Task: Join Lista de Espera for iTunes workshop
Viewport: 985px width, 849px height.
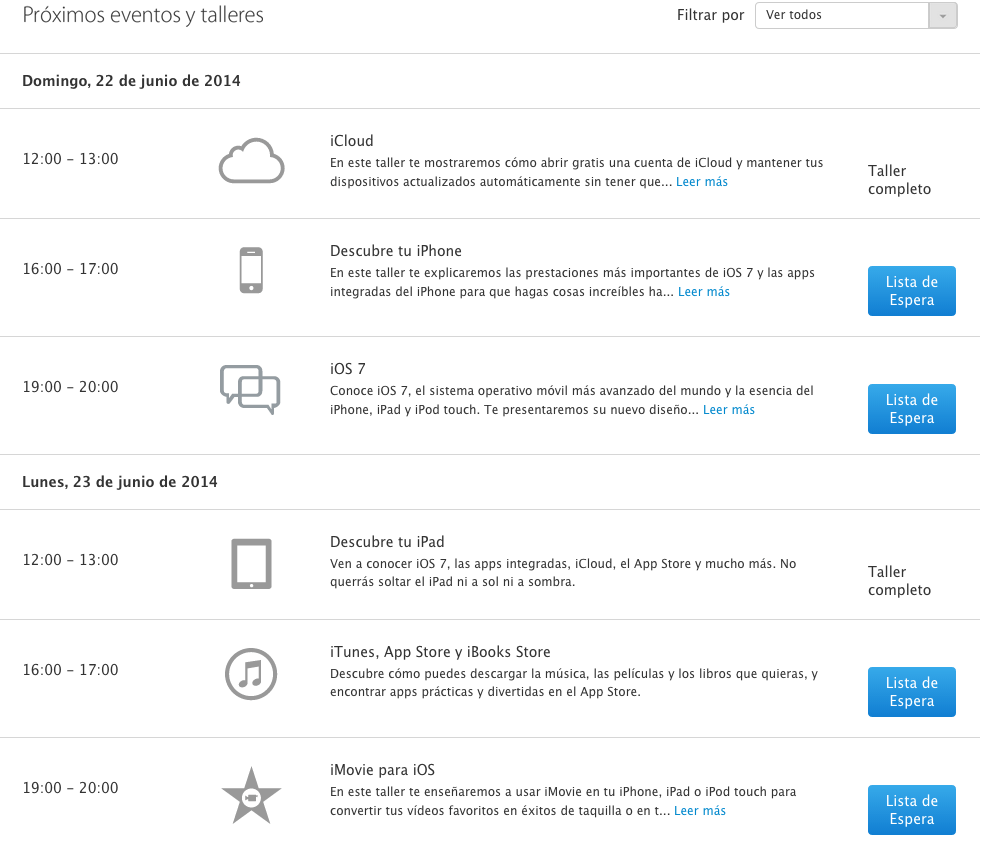Action: [x=912, y=692]
